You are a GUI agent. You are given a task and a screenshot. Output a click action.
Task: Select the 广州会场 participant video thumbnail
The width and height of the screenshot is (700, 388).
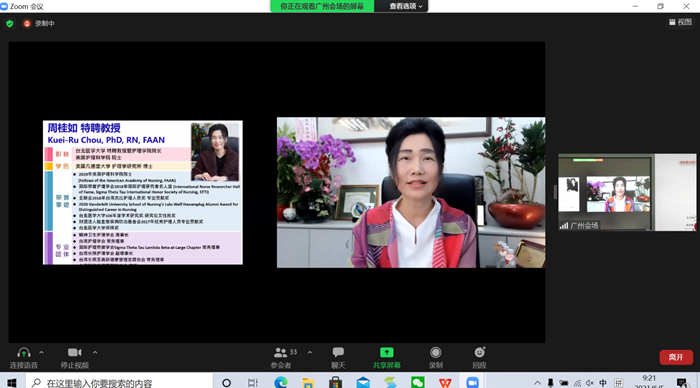627,192
